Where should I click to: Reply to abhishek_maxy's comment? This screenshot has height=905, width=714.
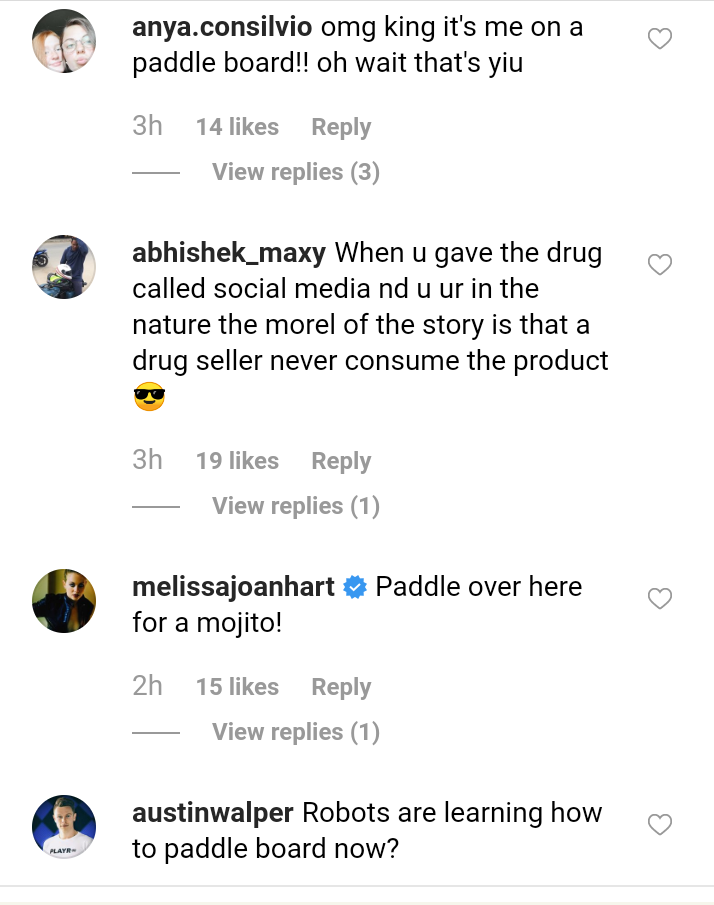[x=341, y=461]
